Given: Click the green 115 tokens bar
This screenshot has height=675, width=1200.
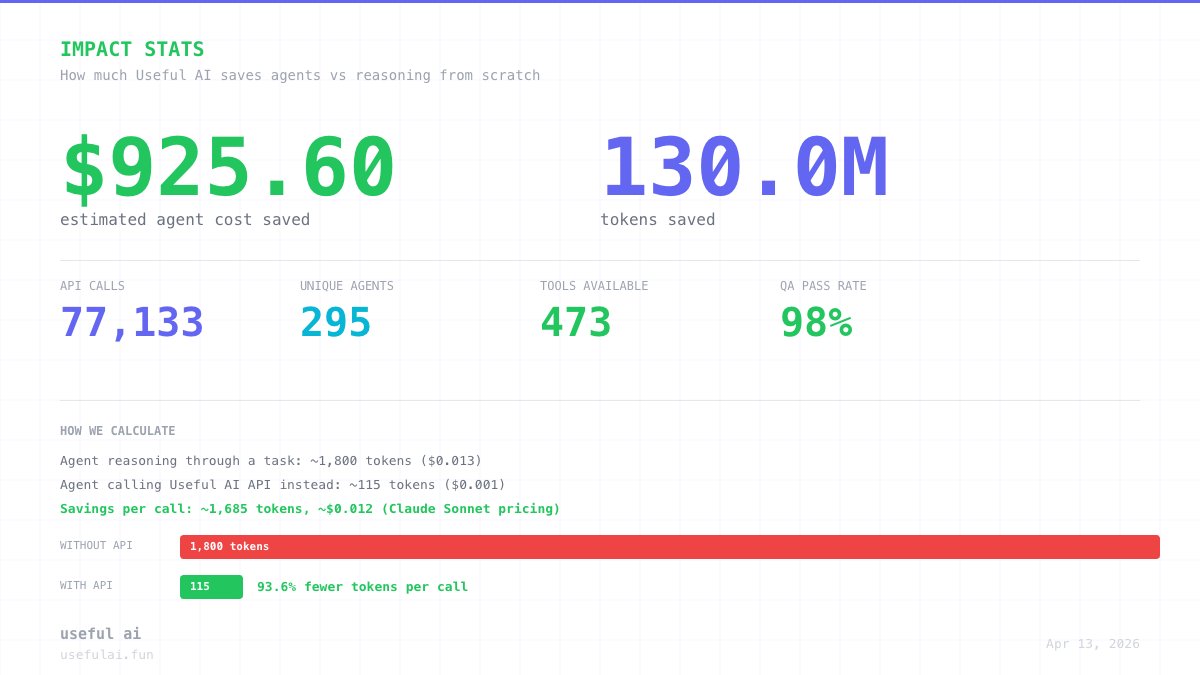Looking at the screenshot, I should click(x=211, y=587).
